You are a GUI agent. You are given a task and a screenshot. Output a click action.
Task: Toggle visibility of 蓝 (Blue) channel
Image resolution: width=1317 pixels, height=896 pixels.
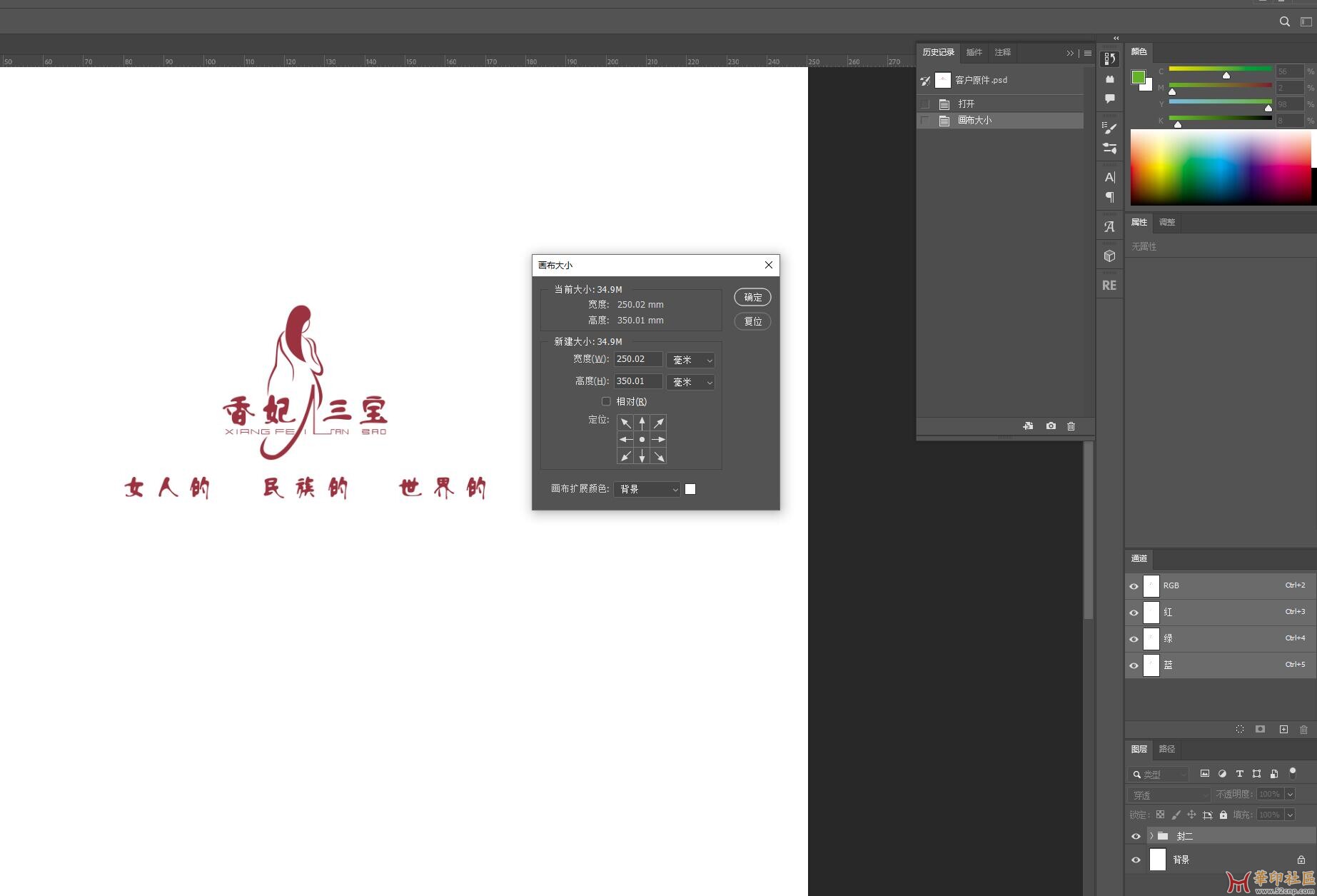coord(1134,665)
